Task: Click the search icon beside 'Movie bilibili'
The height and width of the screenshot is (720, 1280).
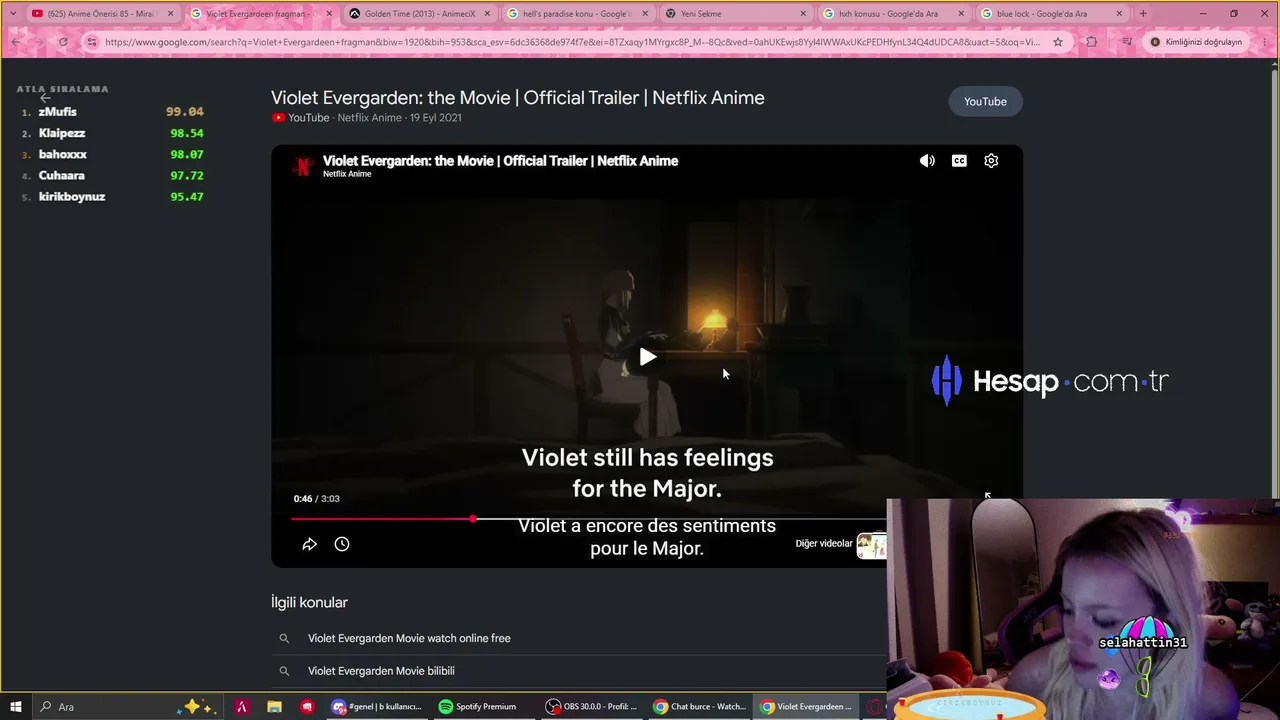Action: (x=284, y=671)
